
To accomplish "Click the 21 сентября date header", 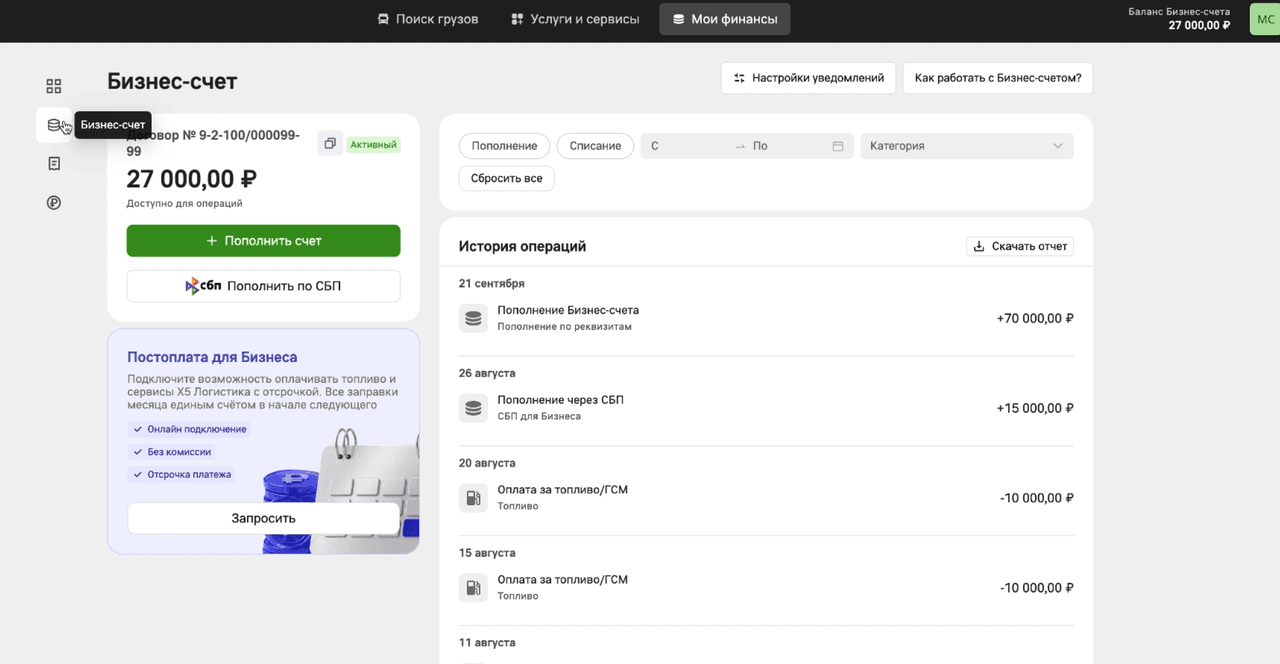I will (x=492, y=283).
